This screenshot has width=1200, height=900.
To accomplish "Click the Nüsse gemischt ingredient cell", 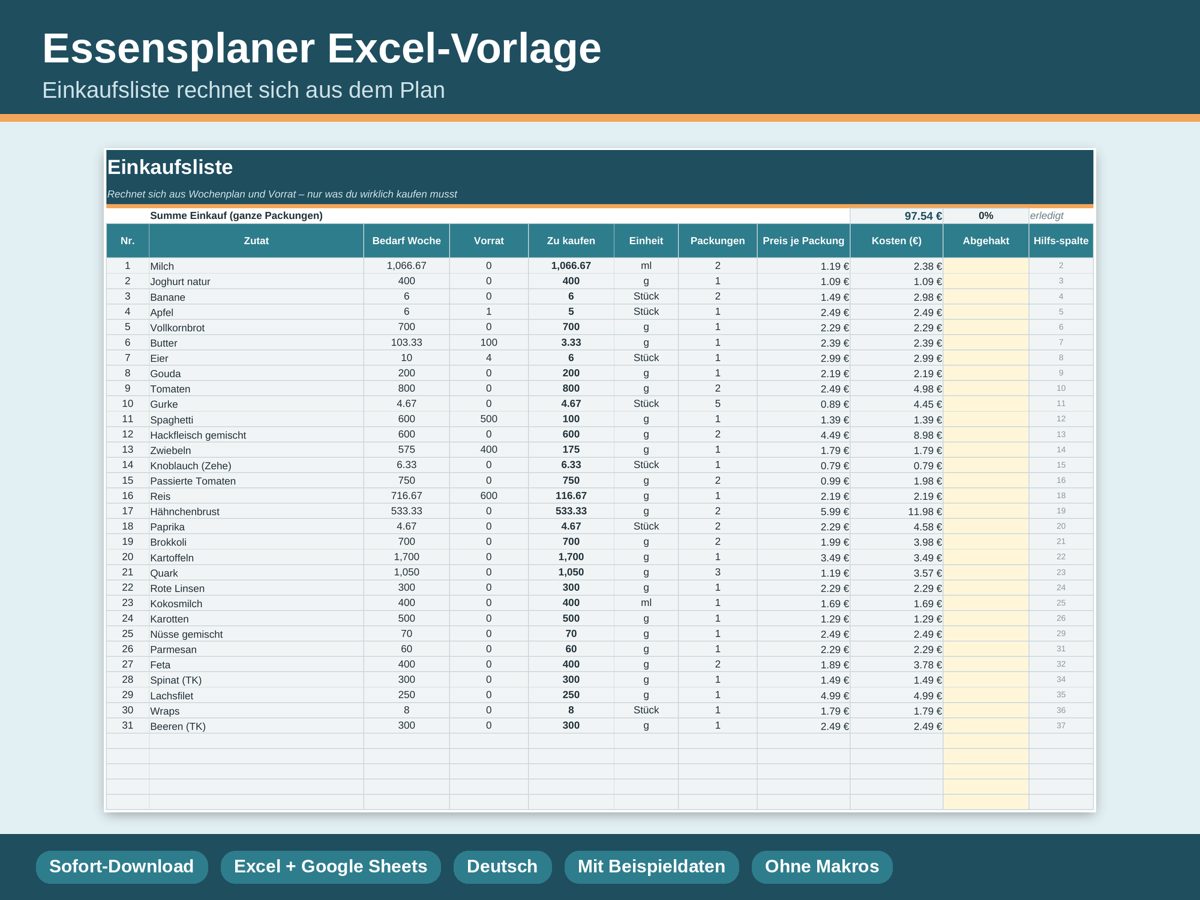I will coord(256,634).
